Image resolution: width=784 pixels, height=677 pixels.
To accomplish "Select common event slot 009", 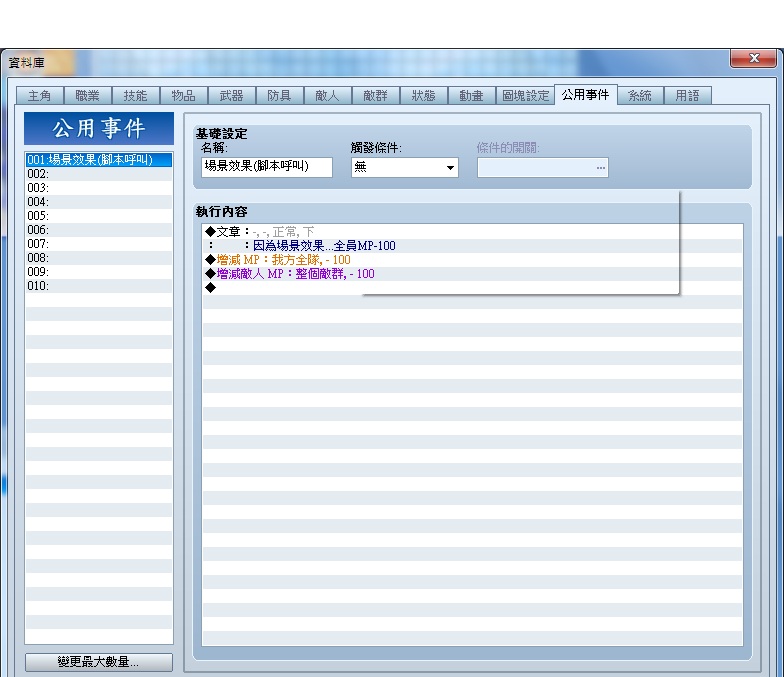I will coord(99,272).
